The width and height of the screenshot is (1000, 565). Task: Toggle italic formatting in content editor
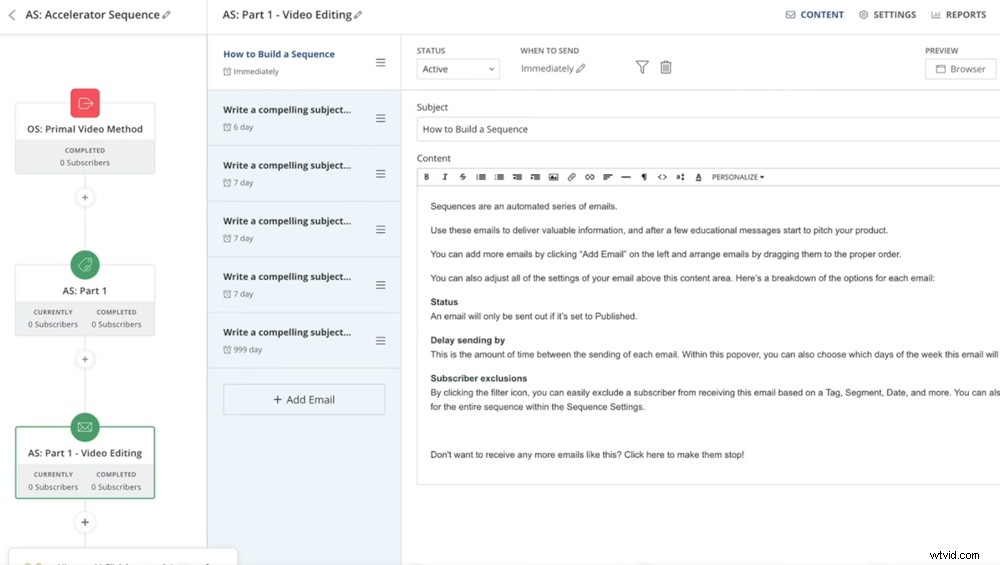(445, 177)
